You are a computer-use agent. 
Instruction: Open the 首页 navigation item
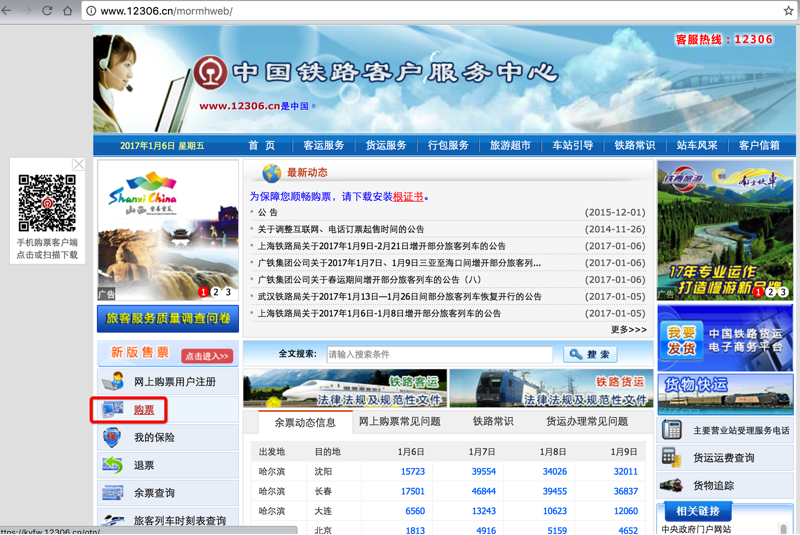click(261, 145)
